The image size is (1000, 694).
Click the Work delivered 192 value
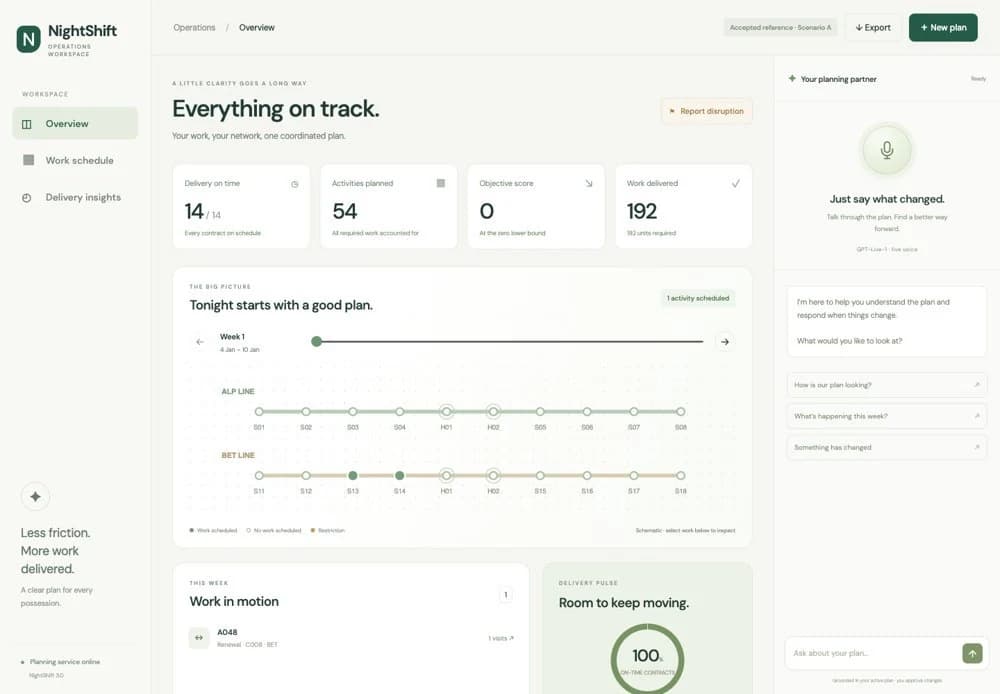(642, 211)
